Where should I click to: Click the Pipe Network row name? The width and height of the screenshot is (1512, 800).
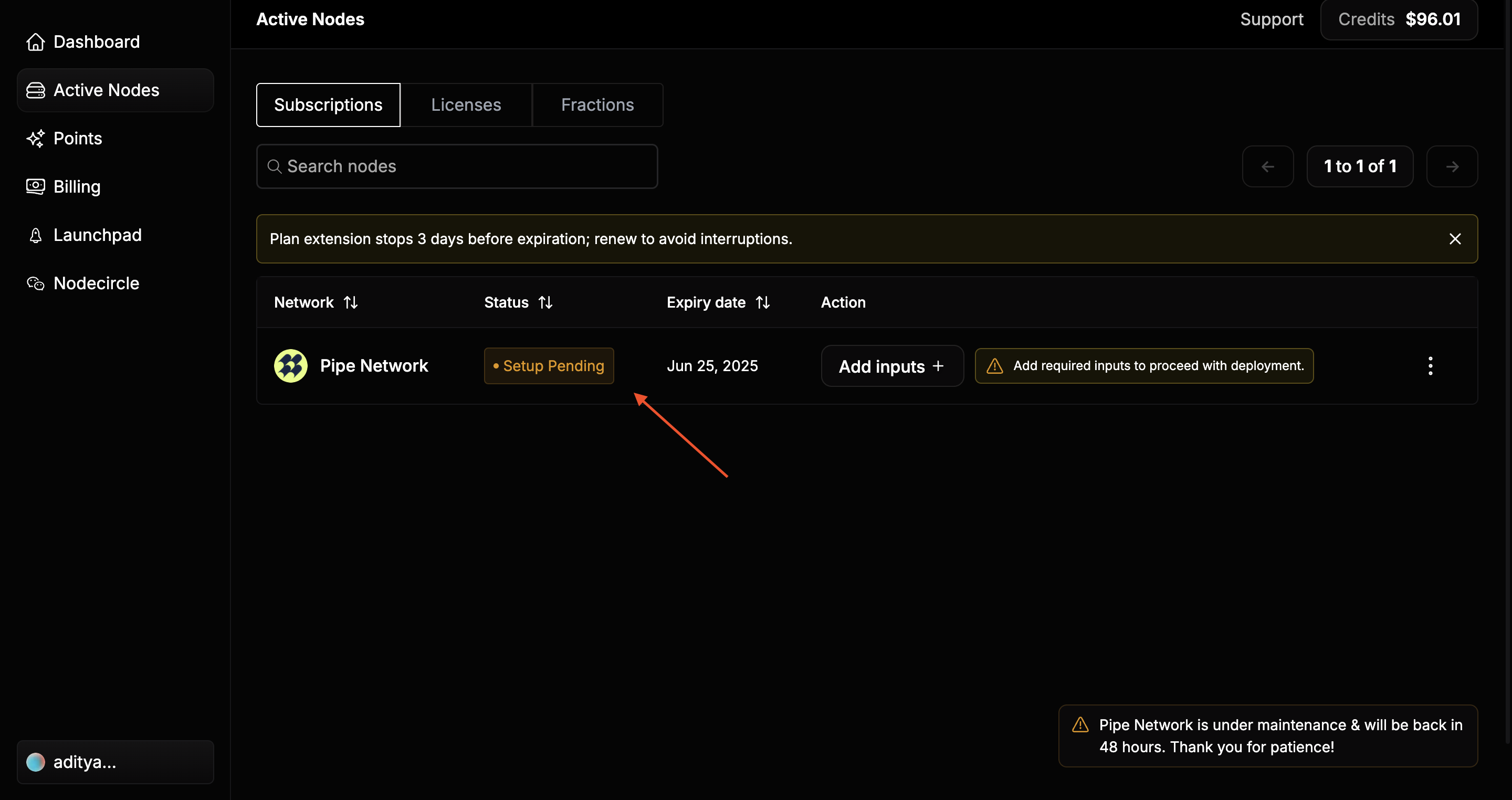[374, 366]
